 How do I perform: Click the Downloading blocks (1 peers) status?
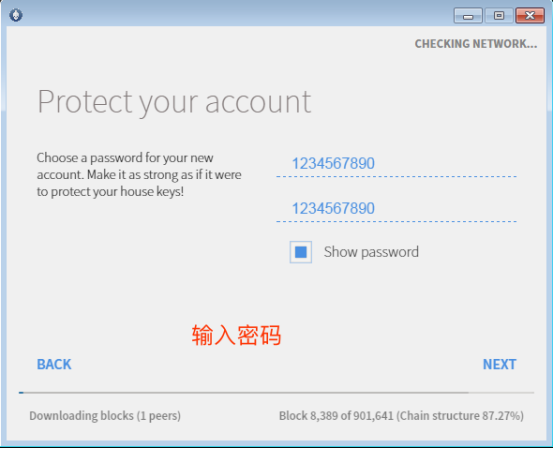click(105, 416)
